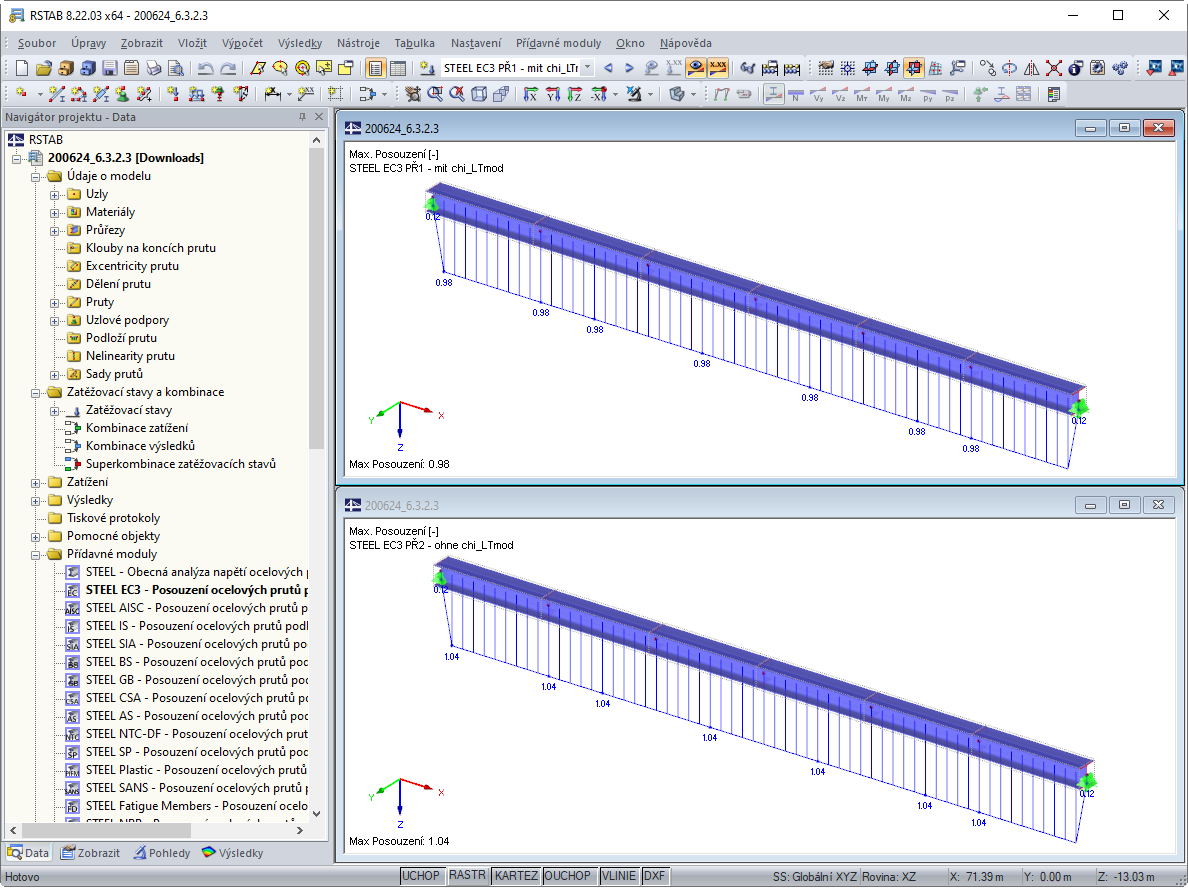Image resolution: width=1188 pixels, height=891 pixels.
Task: Show bending moment Mz diagram
Action: [905, 94]
